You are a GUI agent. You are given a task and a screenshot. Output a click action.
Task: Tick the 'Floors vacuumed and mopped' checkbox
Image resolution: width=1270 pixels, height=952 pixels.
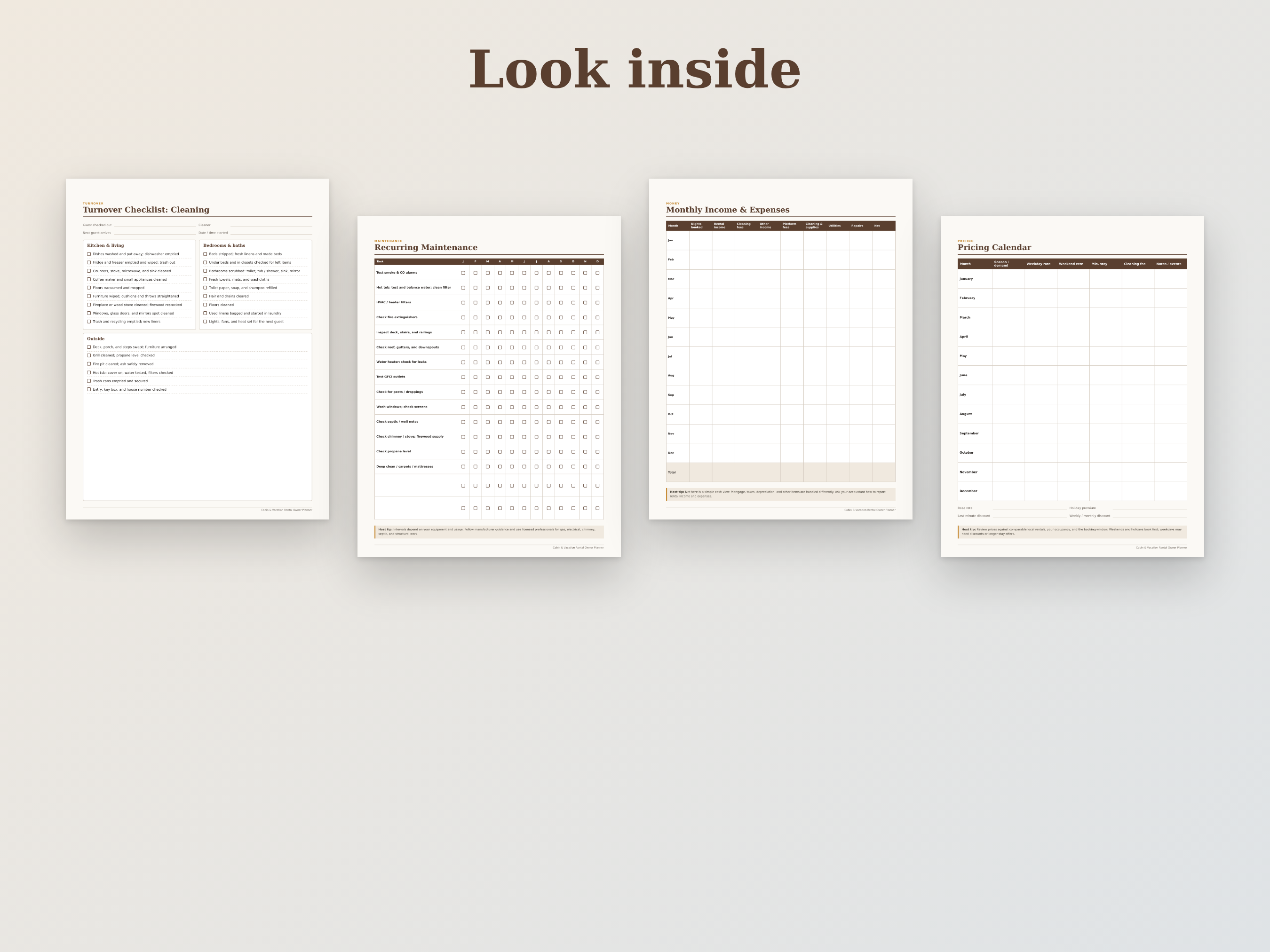click(89, 288)
